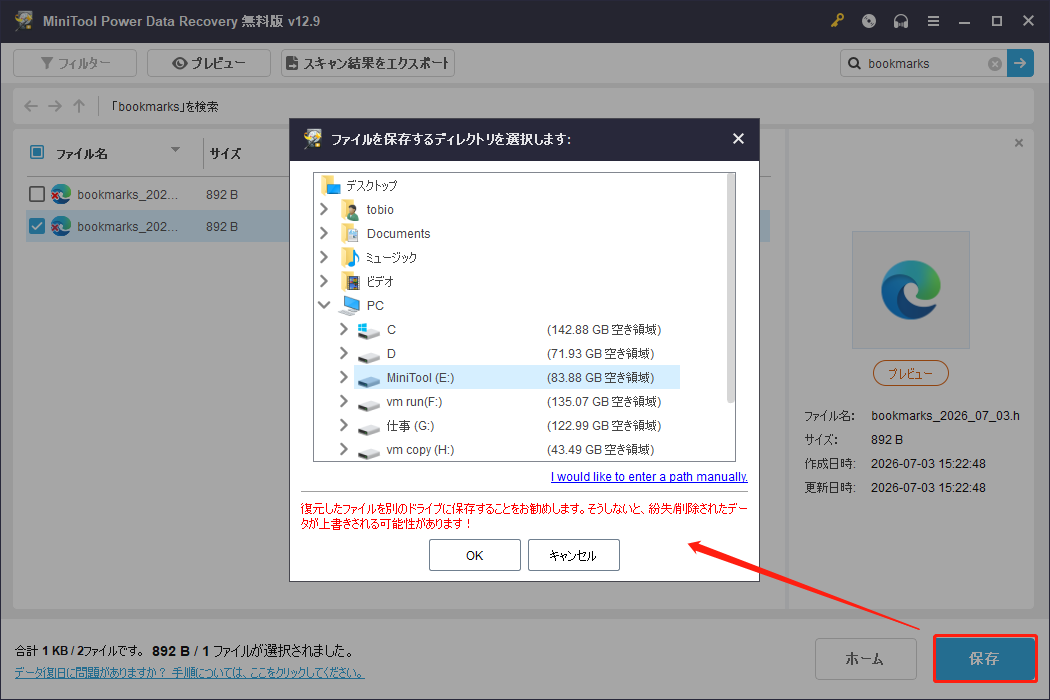The image size is (1050, 700).
Task: Select vm run(F:) drive
Action: tap(414, 402)
